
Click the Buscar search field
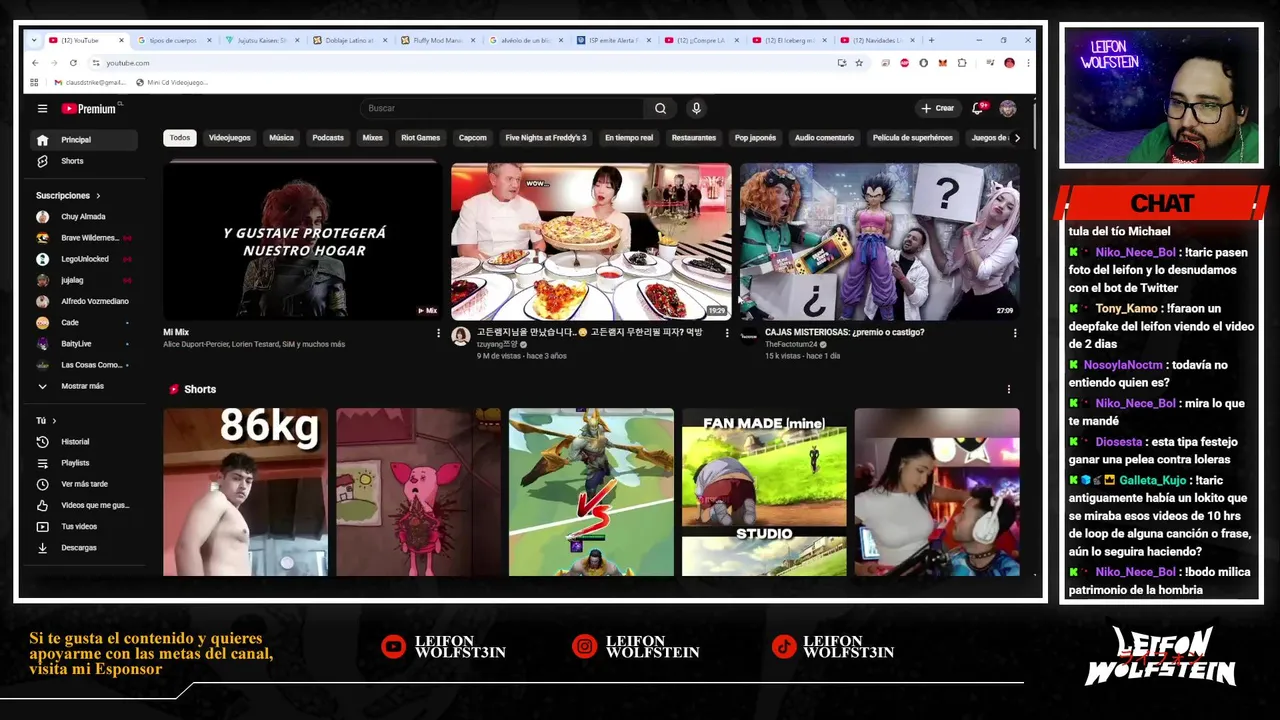[502, 108]
